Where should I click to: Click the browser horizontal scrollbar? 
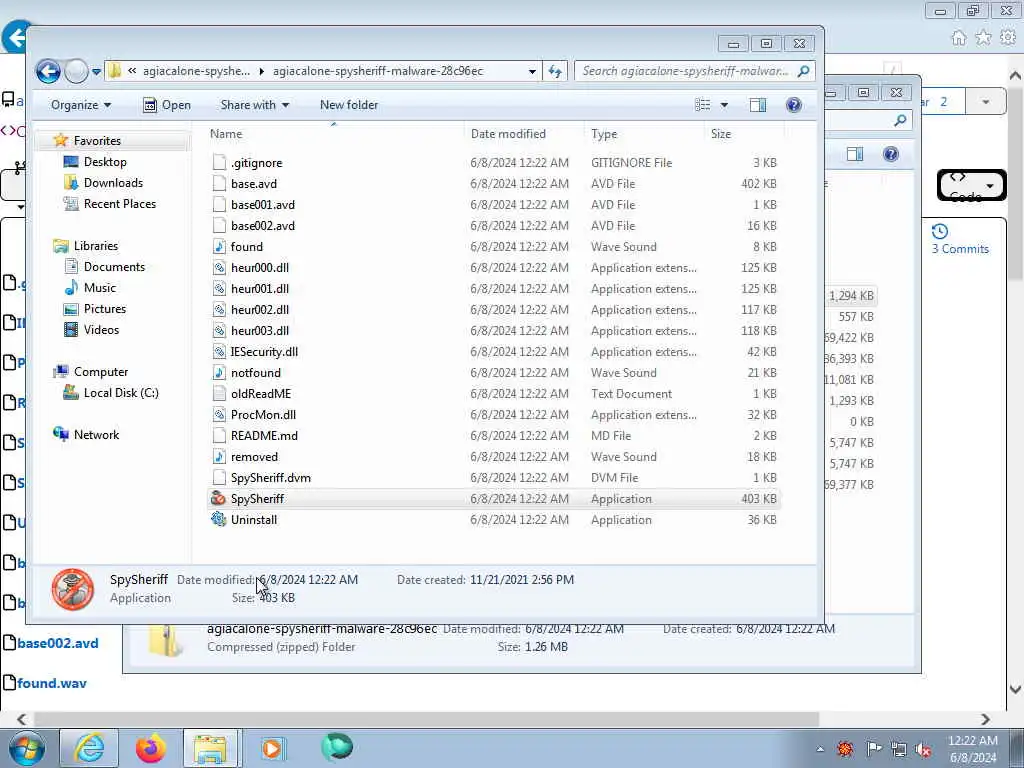coord(426,719)
